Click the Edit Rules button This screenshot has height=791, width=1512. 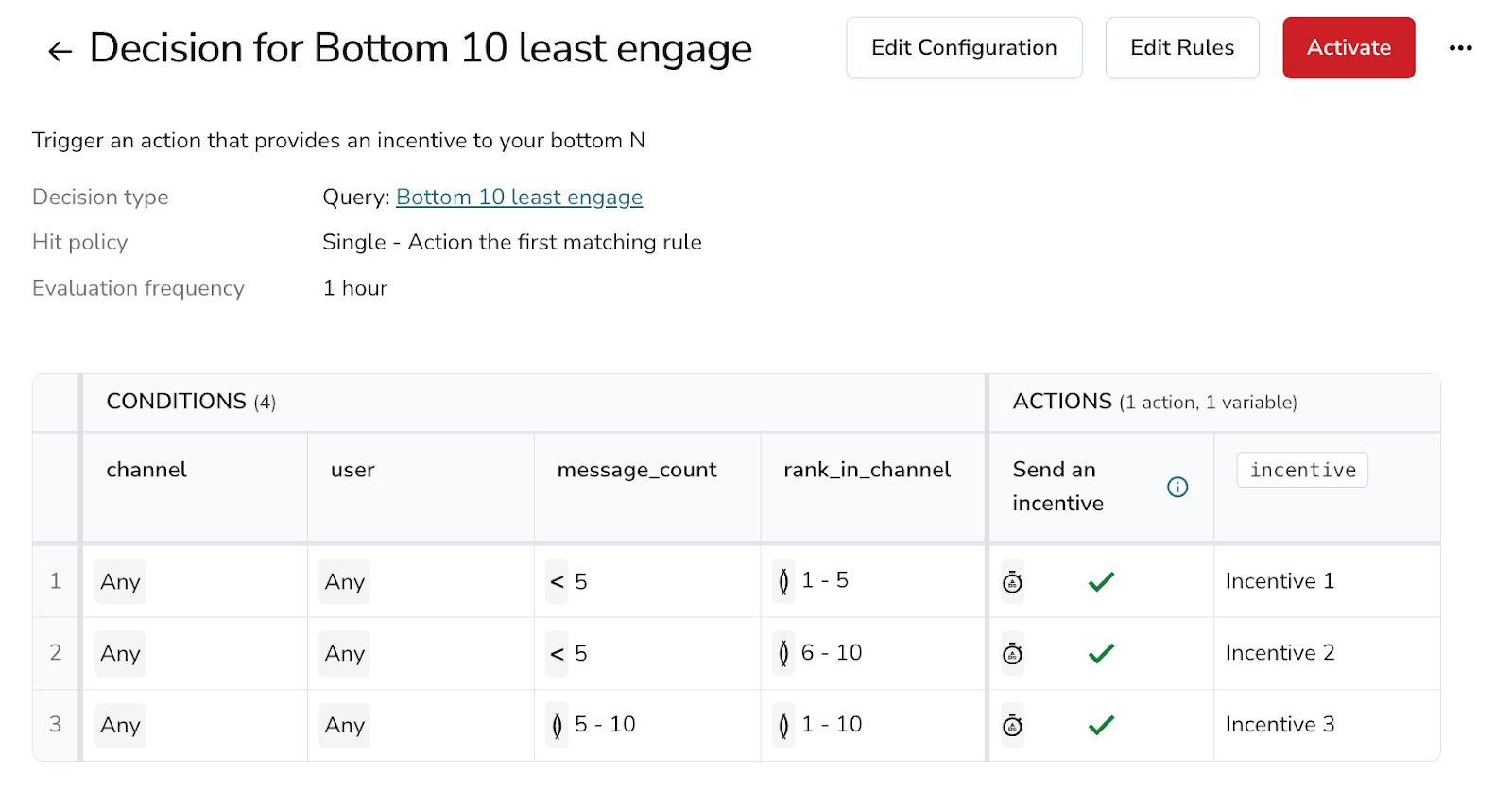click(1181, 48)
